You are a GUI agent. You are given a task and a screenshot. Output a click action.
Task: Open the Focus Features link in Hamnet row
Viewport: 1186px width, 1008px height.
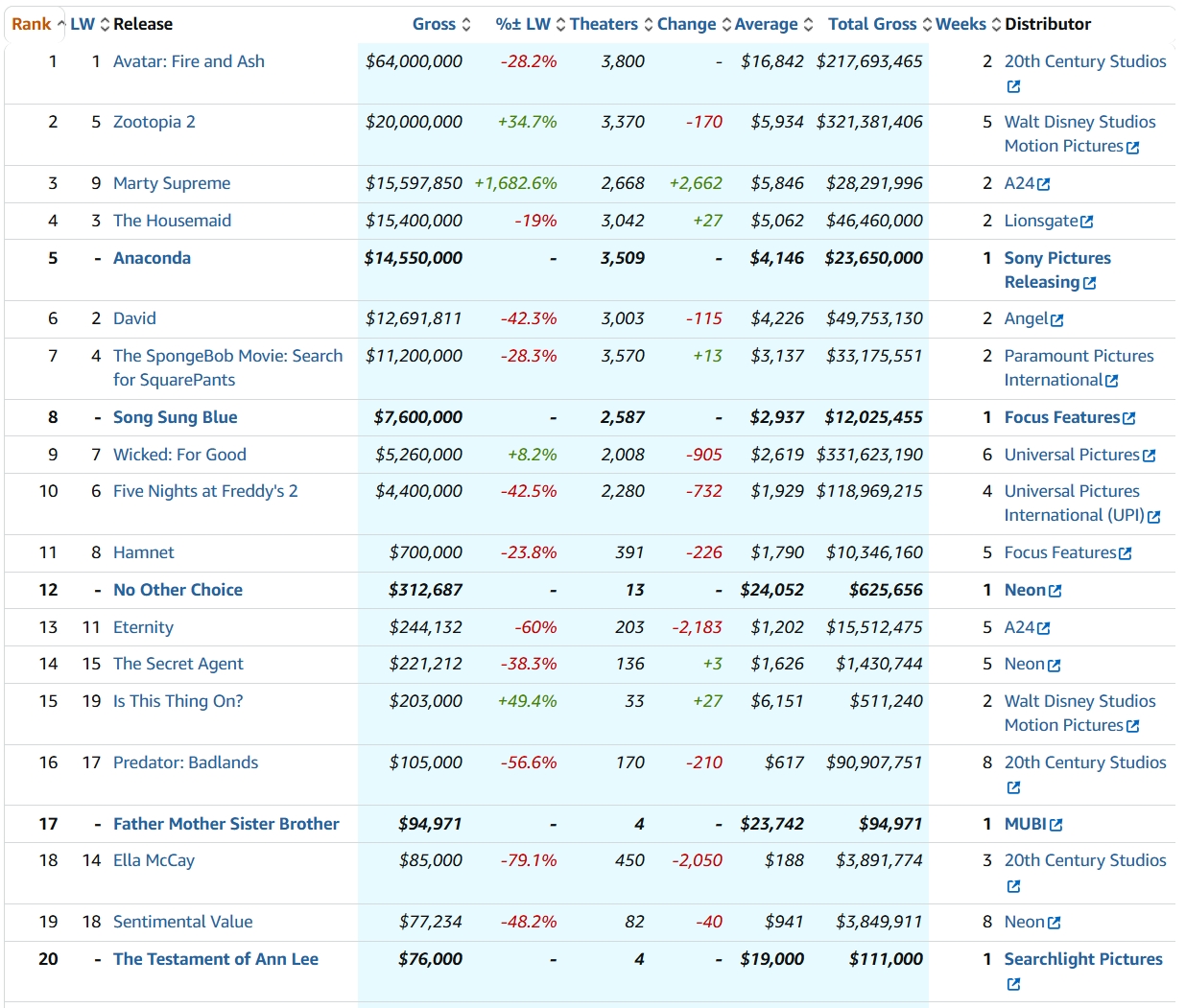(1059, 552)
